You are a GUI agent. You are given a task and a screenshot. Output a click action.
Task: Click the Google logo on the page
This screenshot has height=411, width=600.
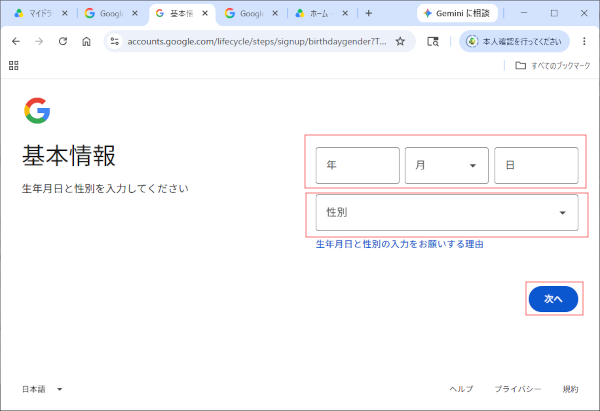point(37,111)
